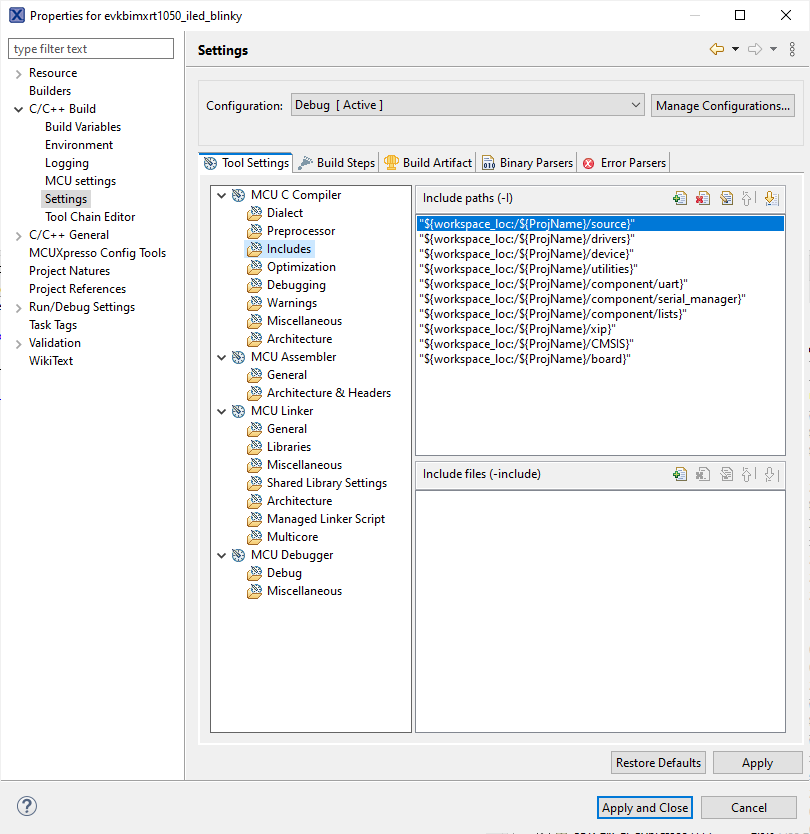Open Build Variables page
The width and height of the screenshot is (810, 834).
pyautogui.click(x=83, y=127)
